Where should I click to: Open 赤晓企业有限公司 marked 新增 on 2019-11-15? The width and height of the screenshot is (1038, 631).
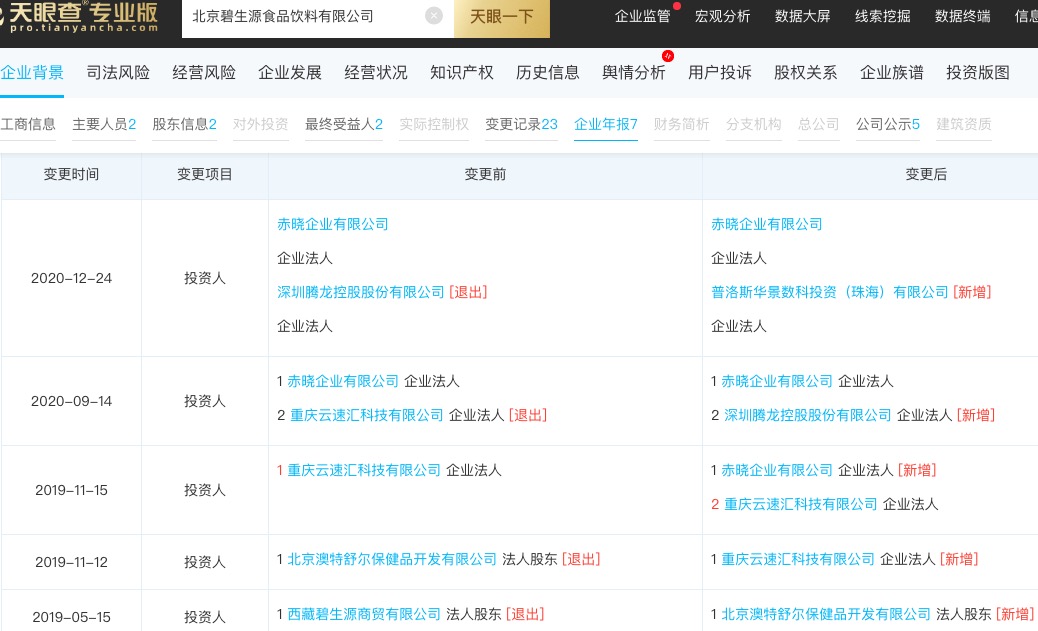coord(777,470)
